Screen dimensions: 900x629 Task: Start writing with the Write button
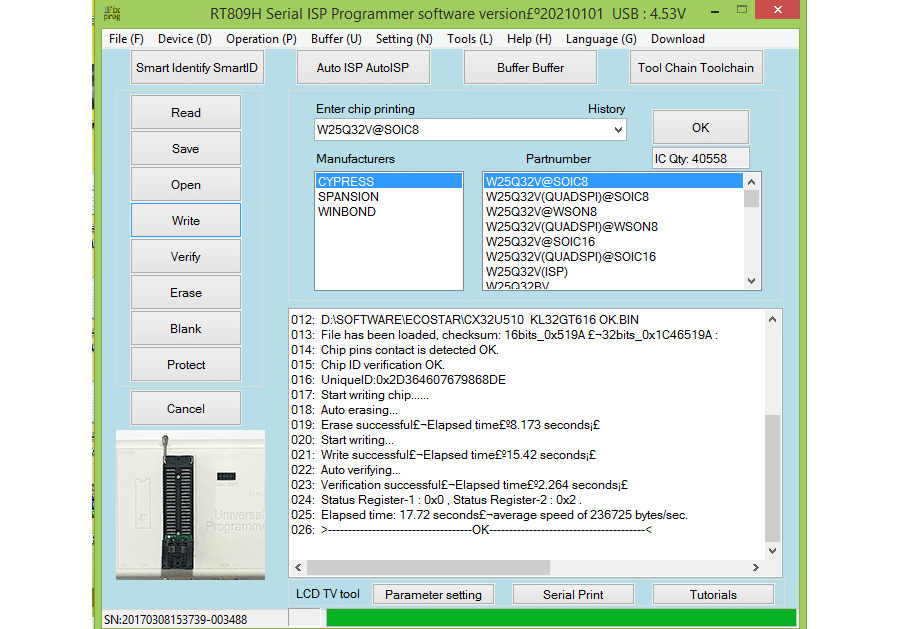185,220
